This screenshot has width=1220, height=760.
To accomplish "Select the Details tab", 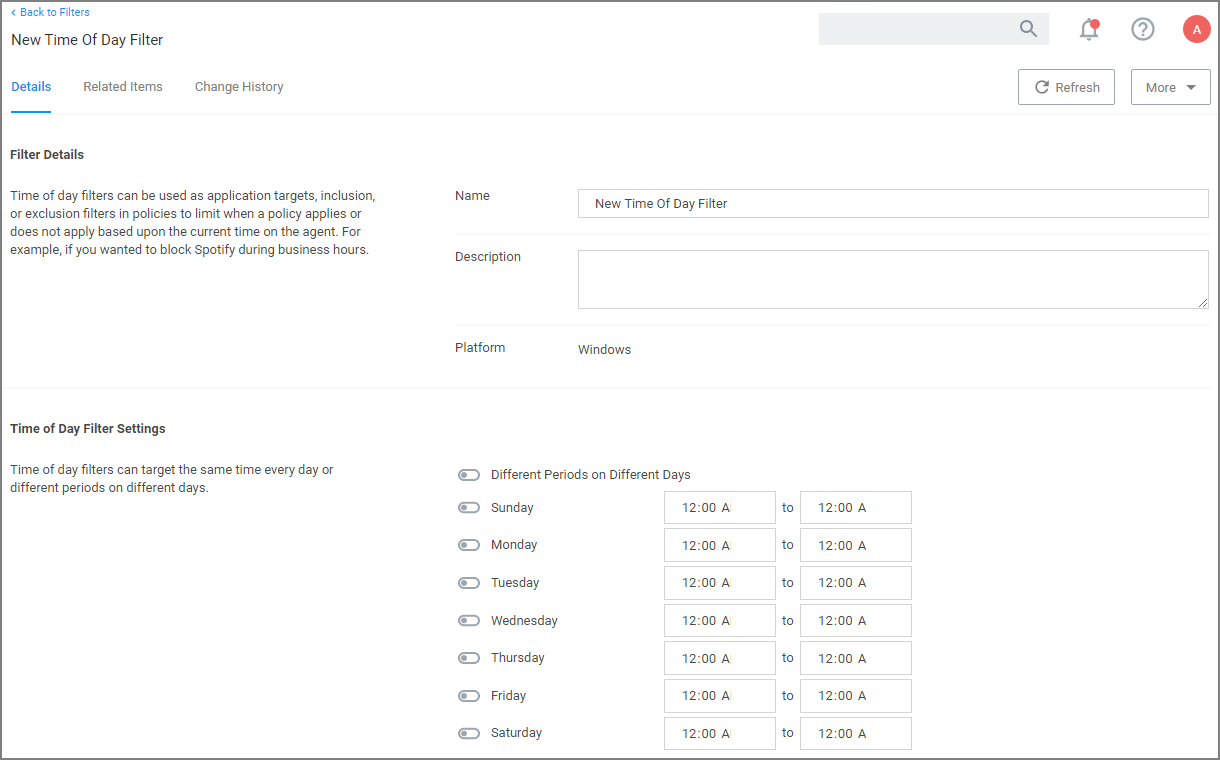I will [31, 87].
